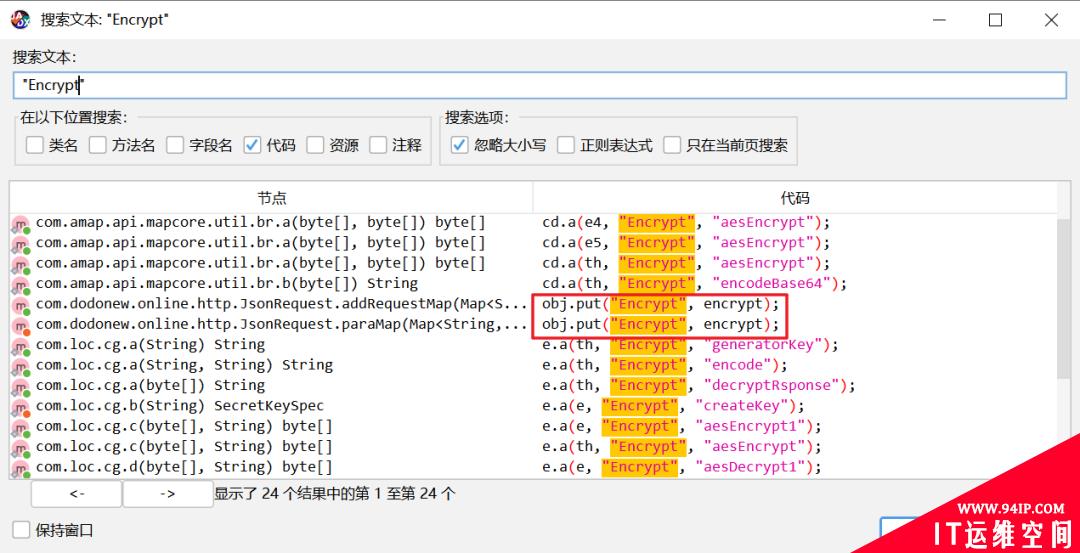Select node text com.loc.cg.d(byte[], String) byte[]
Image resolution: width=1080 pixels, height=553 pixels.
click(x=185, y=467)
